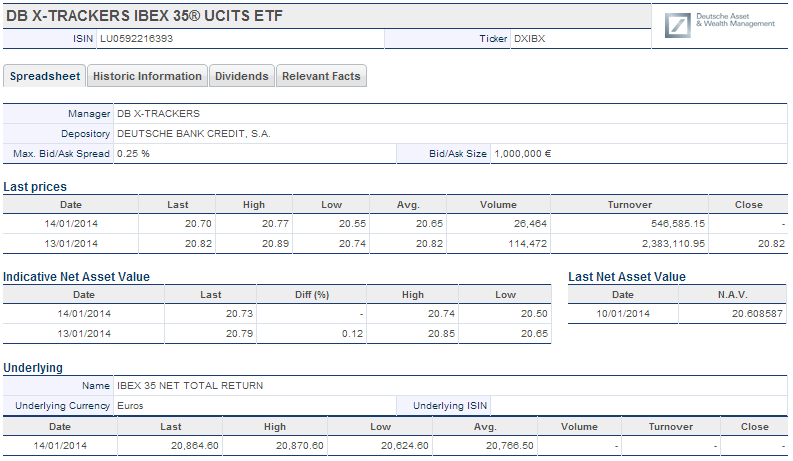Select 13/01/2014 date in Last prices table
The width and height of the screenshot is (793, 461).
pos(71,244)
